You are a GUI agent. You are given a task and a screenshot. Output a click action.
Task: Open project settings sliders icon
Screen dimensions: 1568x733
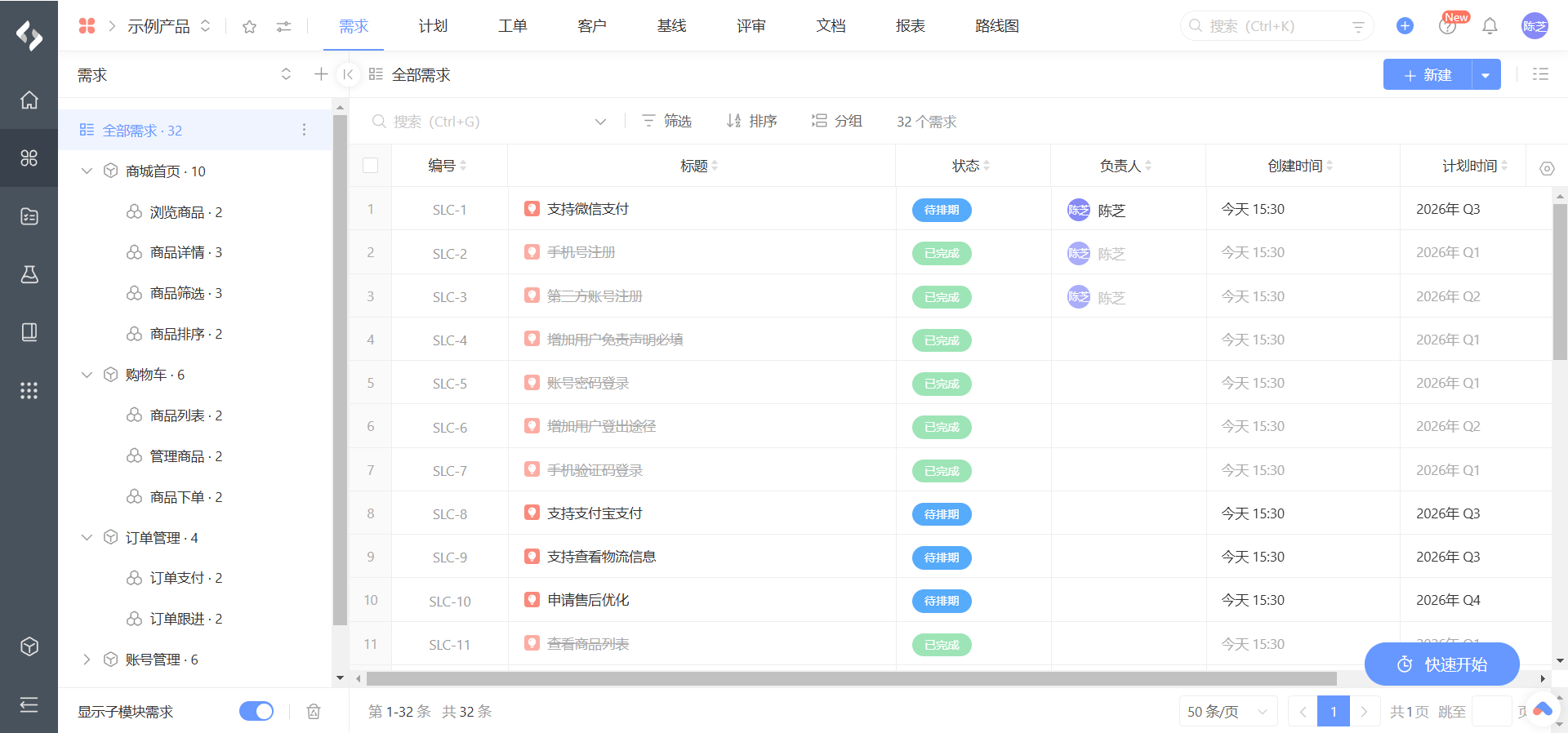pyautogui.click(x=283, y=27)
